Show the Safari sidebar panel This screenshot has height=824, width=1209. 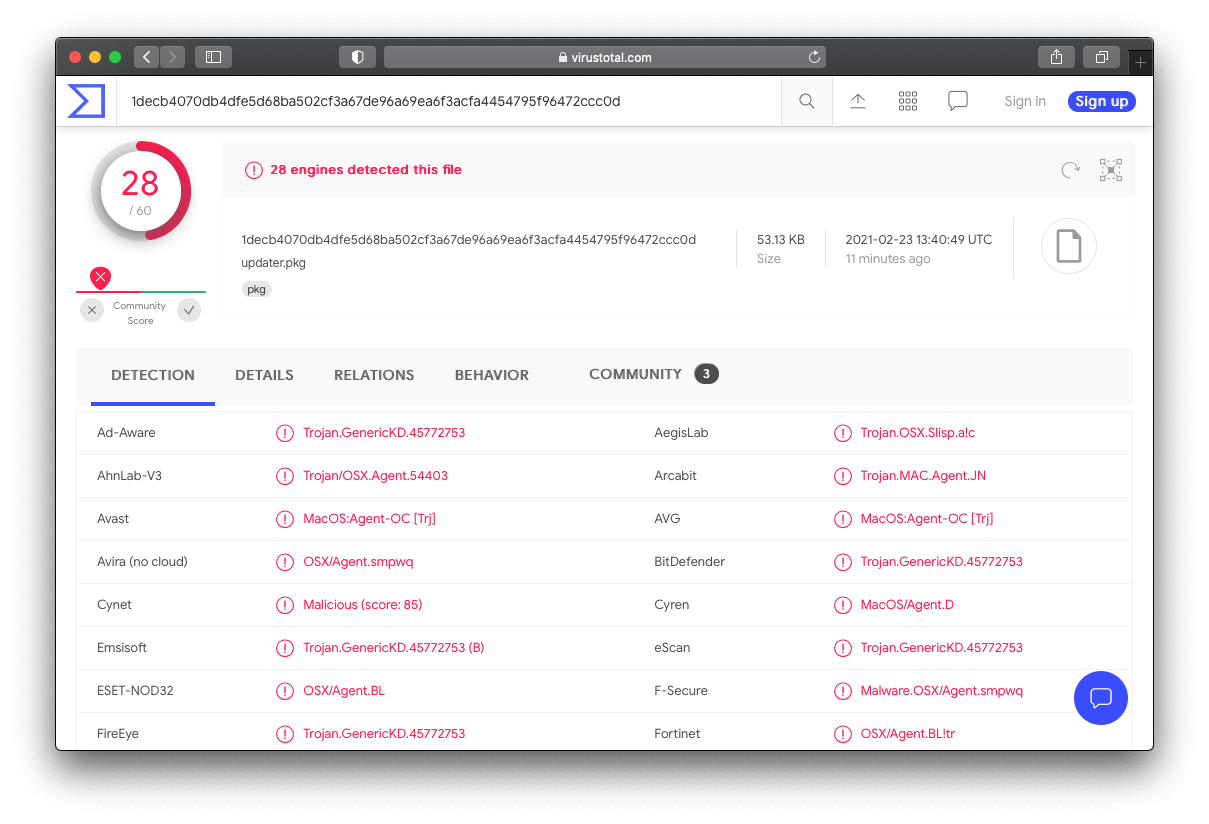[213, 57]
